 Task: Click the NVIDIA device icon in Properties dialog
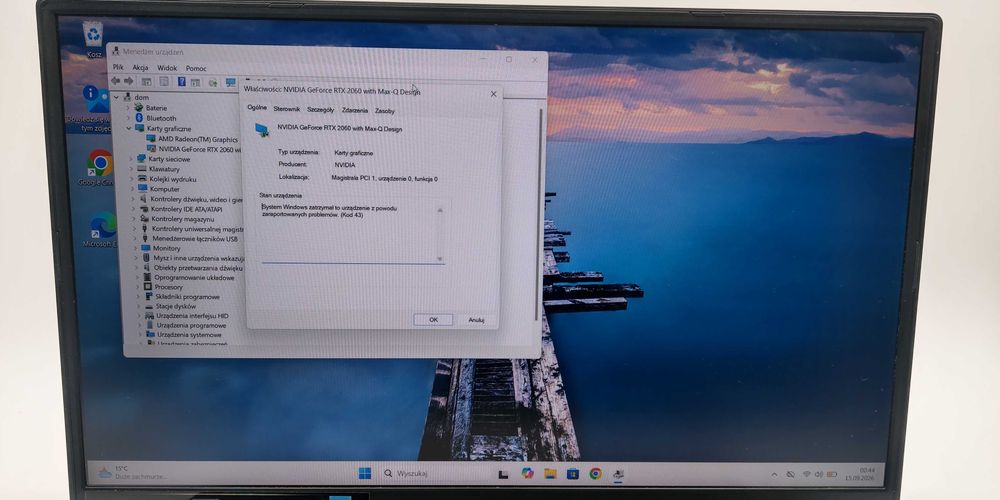click(x=261, y=130)
